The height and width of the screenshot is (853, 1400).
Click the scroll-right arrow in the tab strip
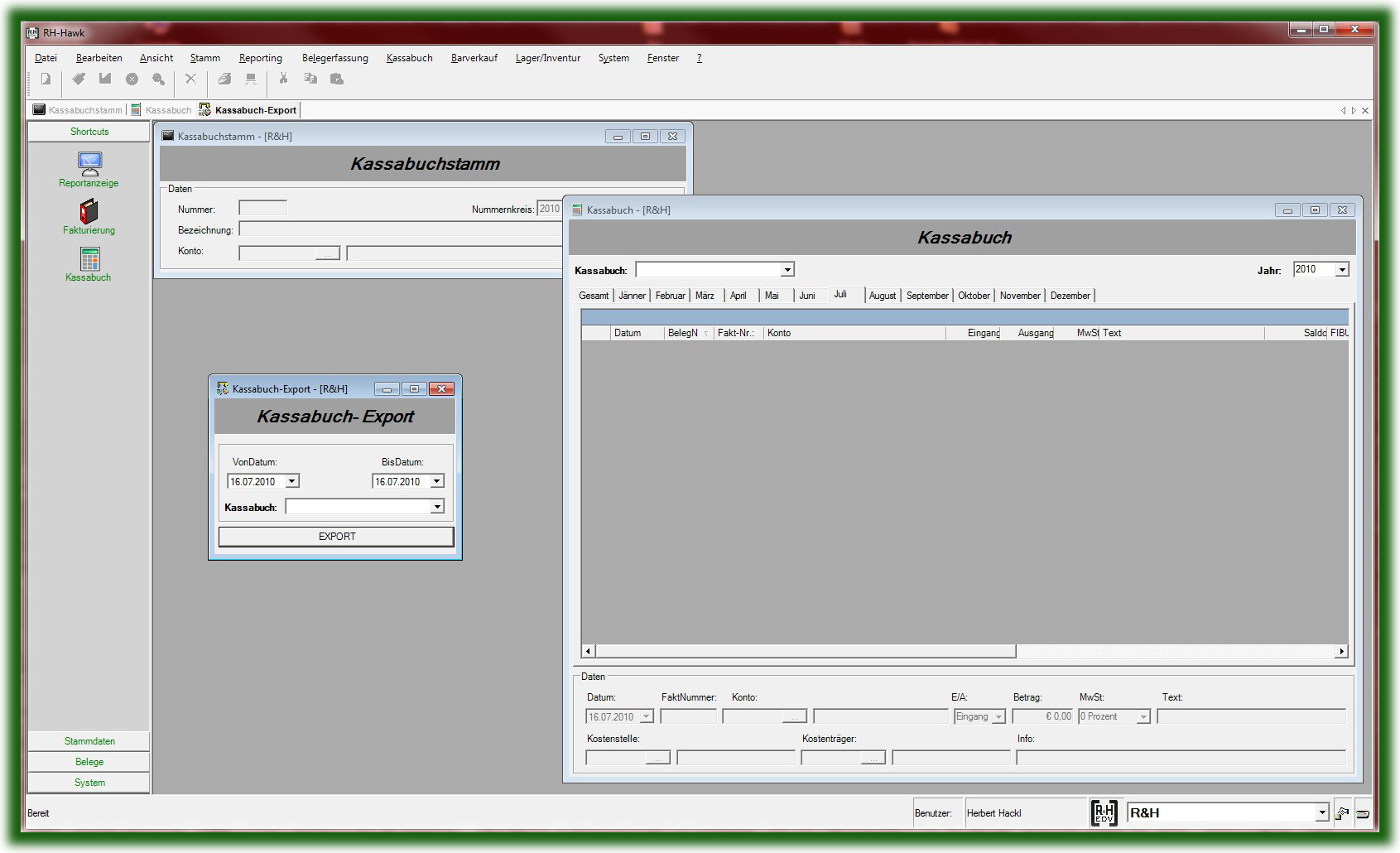pyautogui.click(x=1354, y=111)
